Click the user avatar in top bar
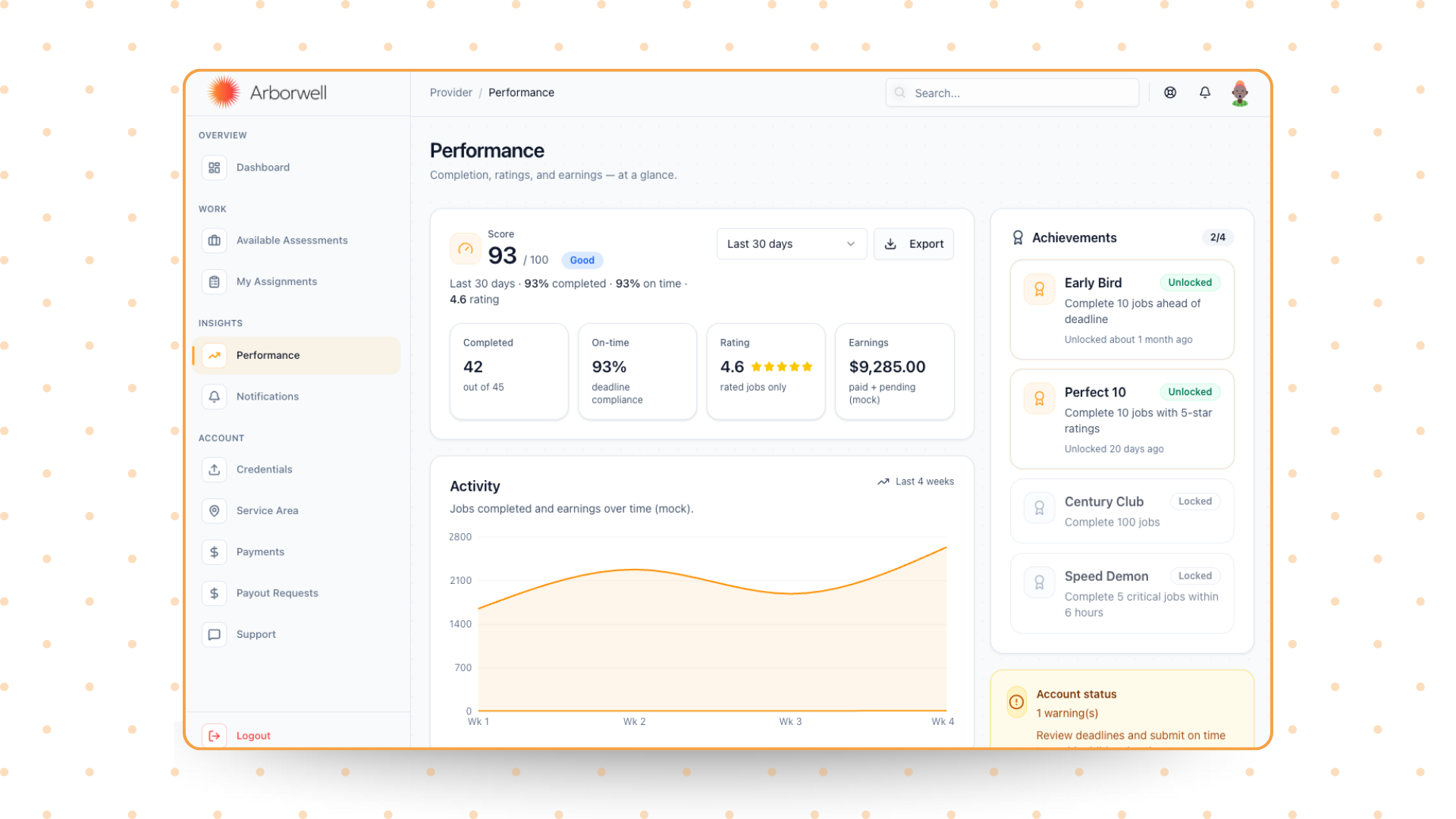The height and width of the screenshot is (819, 1456). tap(1240, 93)
